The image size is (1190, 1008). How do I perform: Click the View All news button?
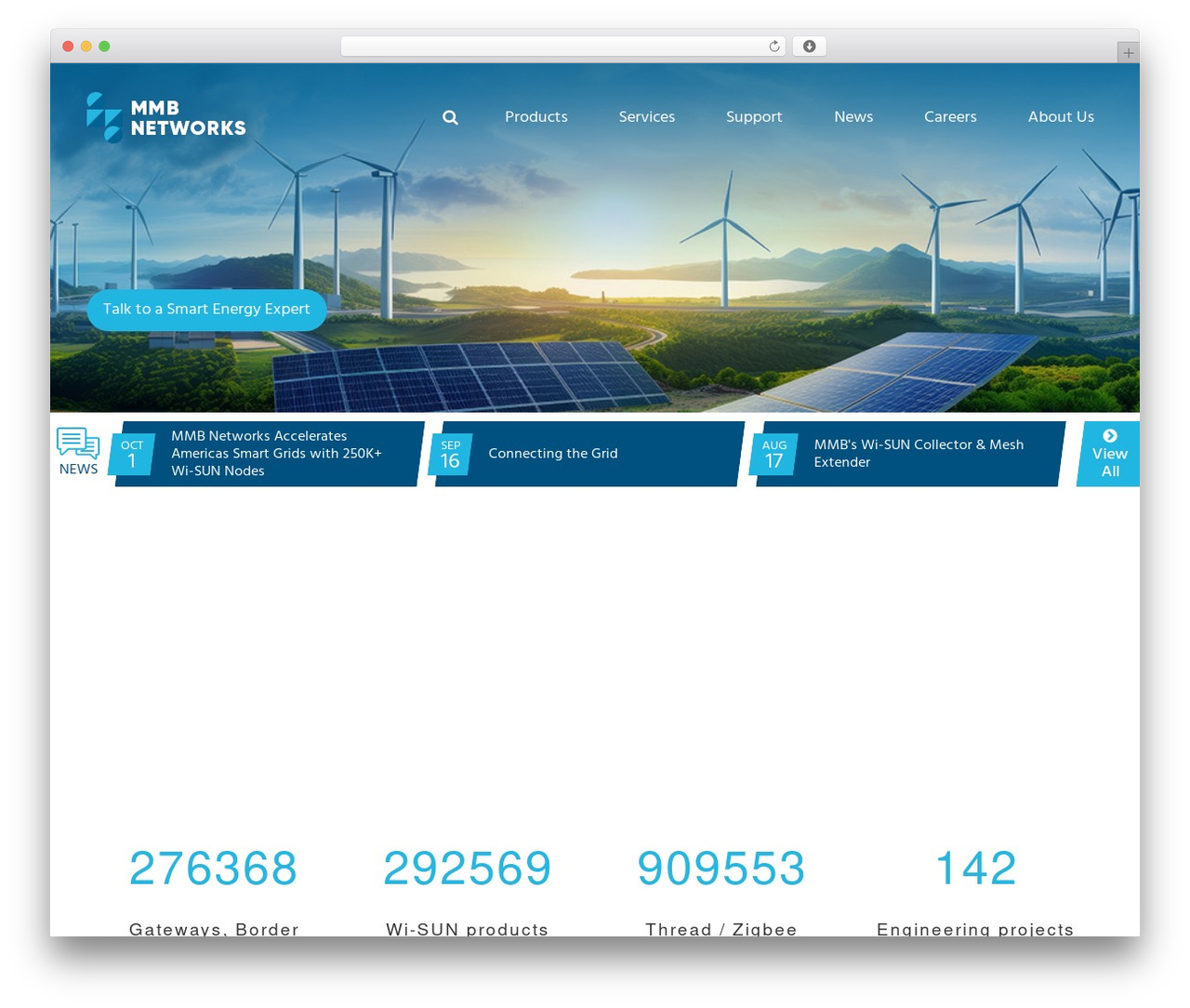[1108, 454]
